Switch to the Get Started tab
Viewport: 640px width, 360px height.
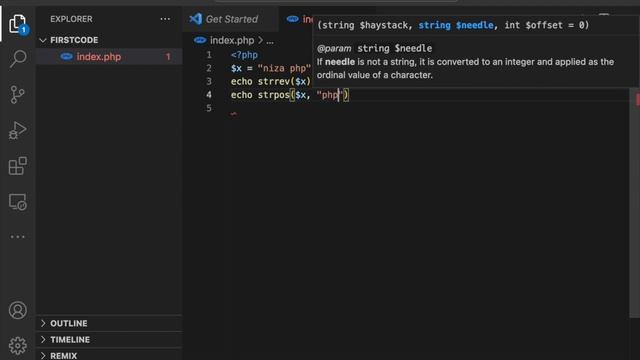click(231, 19)
